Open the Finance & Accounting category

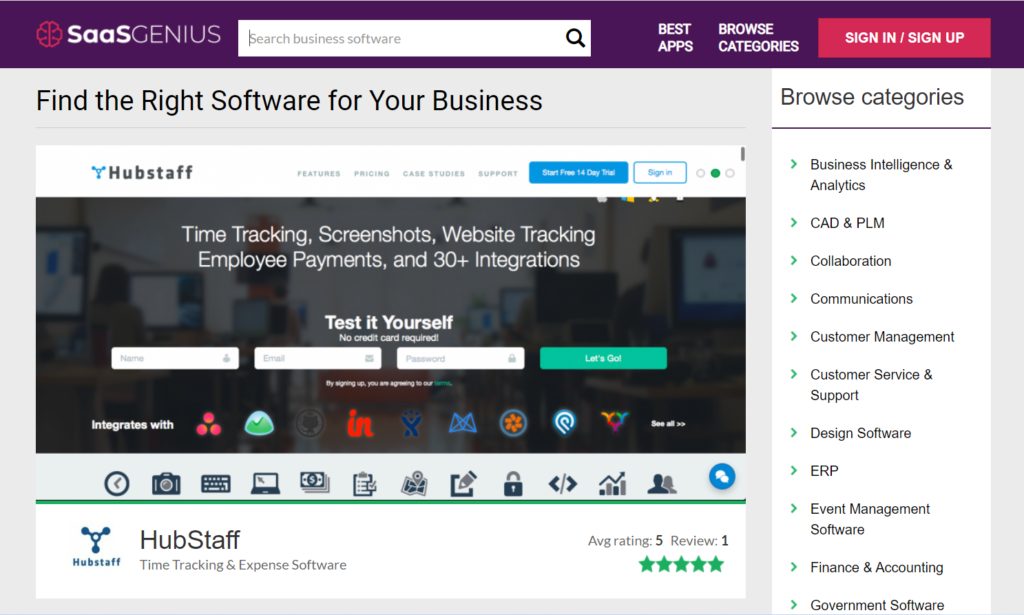pos(876,567)
